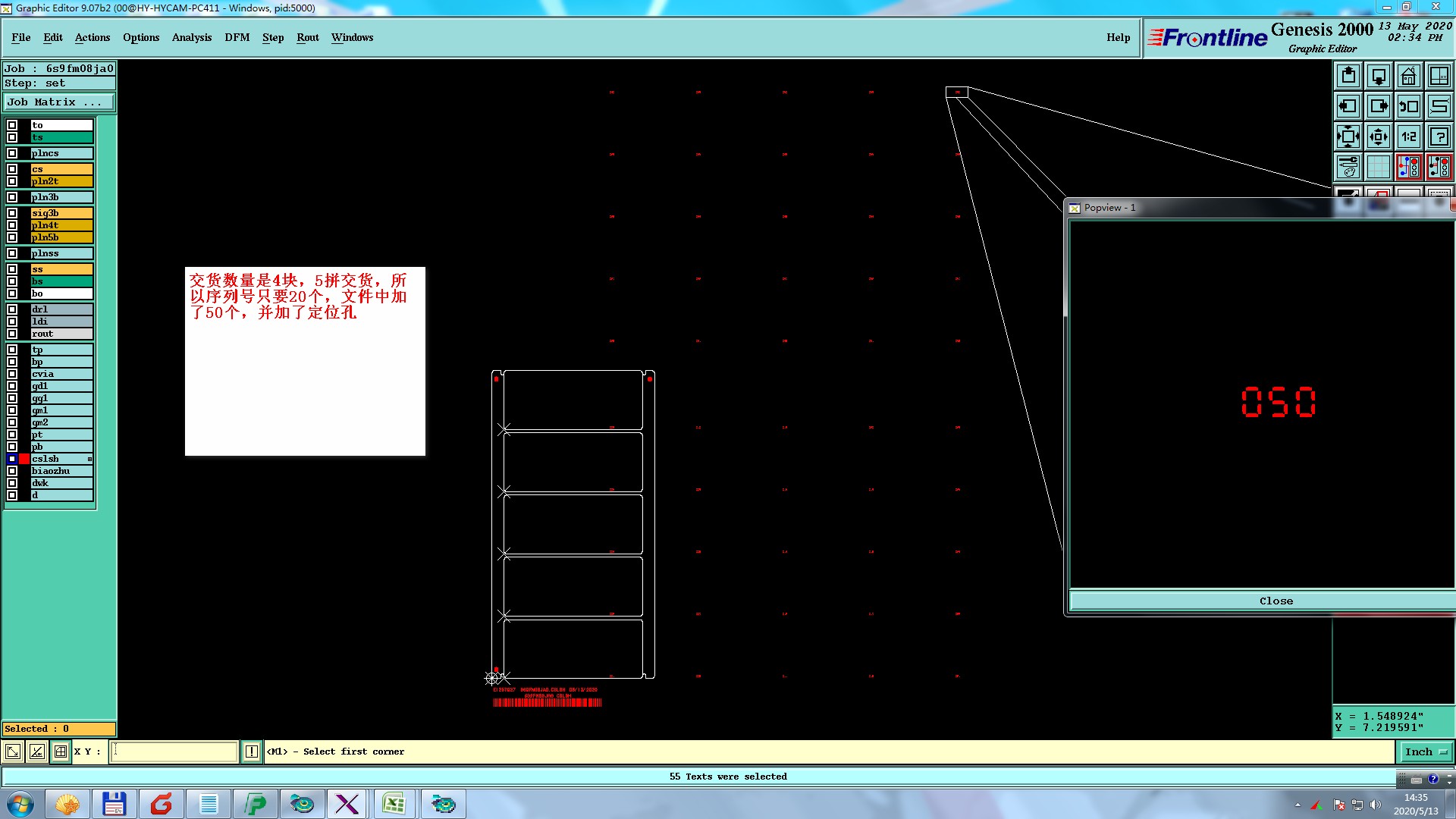1456x819 pixels.
Task: Close the Popview window via Close button
Action: pos(1276,601)
